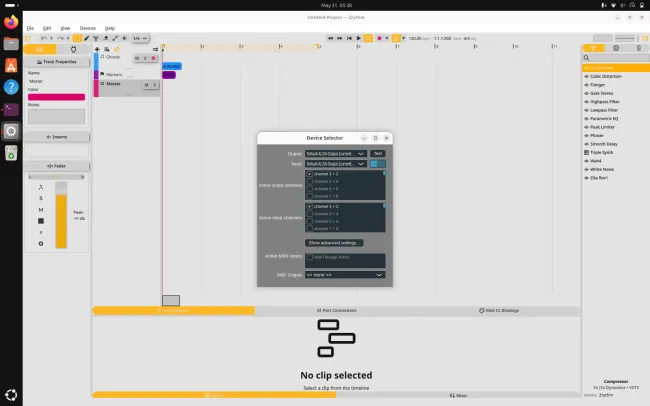
Task: Open undo history dropdown arrow
Action: tap(51, 38)
